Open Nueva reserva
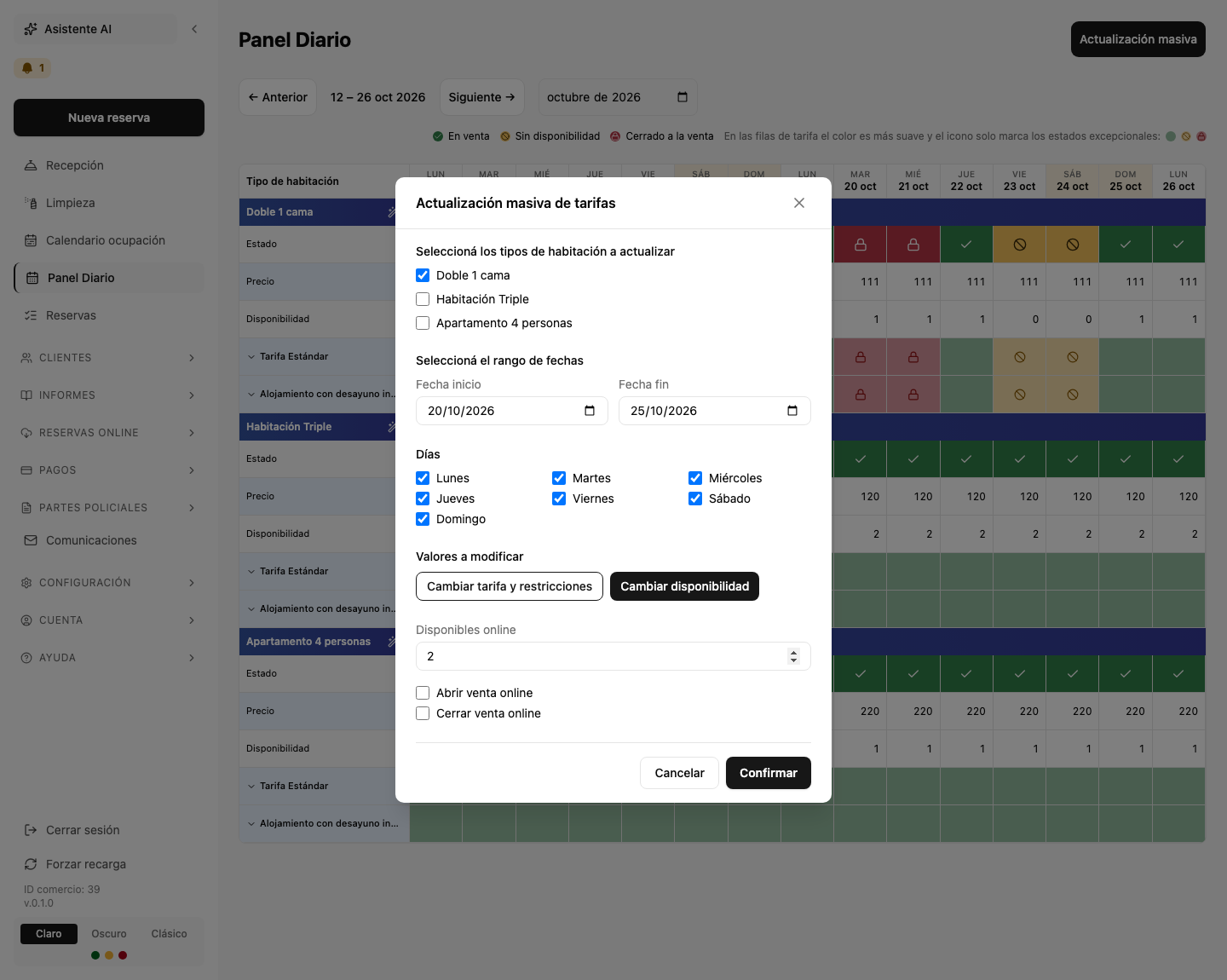This screenshot has height=980, width=1227. (109, 118)
